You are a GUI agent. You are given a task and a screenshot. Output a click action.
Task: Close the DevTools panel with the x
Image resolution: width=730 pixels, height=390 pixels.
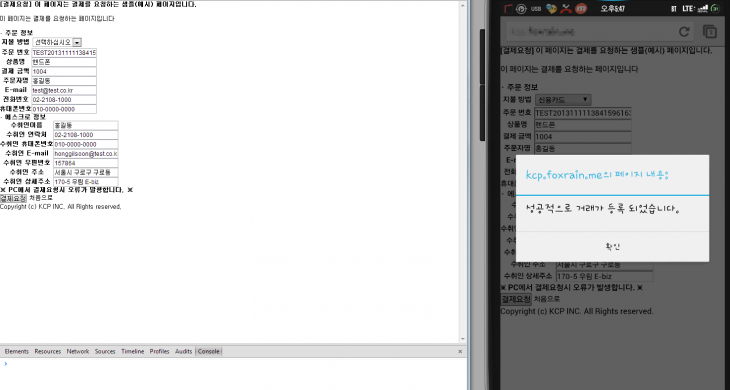[x=460, y=352]
